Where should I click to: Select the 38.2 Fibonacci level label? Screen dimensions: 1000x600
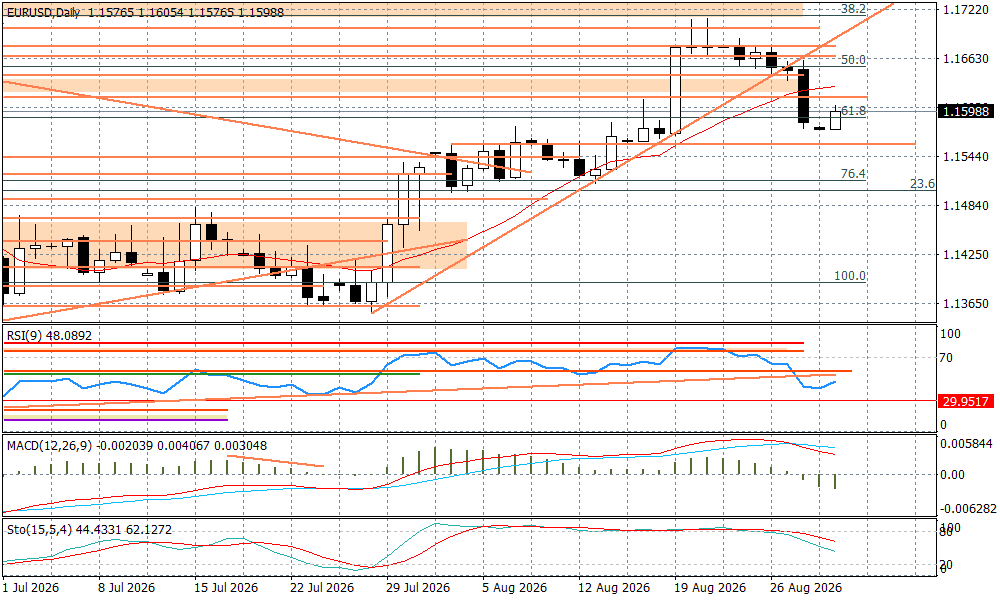(853, 10)
